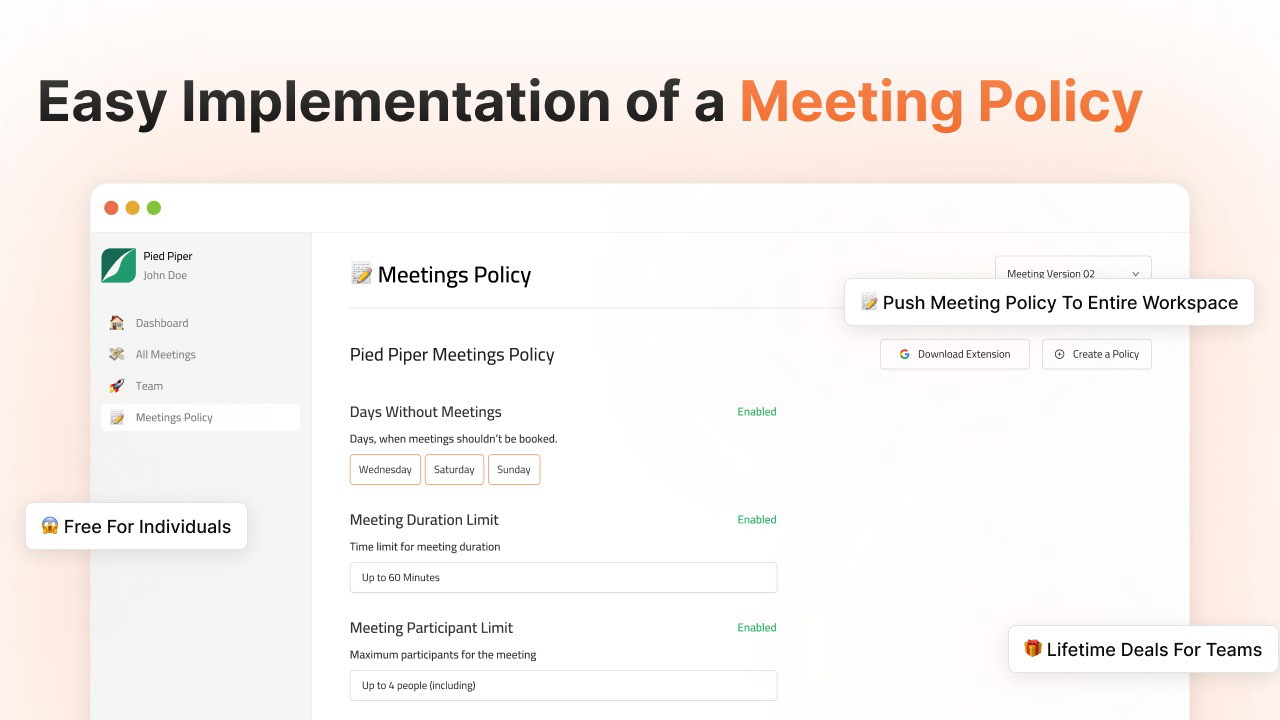The image size is (1280, 720).
Task: Toggle Wednesday as a no-meeting day
Action: [385, 470]
